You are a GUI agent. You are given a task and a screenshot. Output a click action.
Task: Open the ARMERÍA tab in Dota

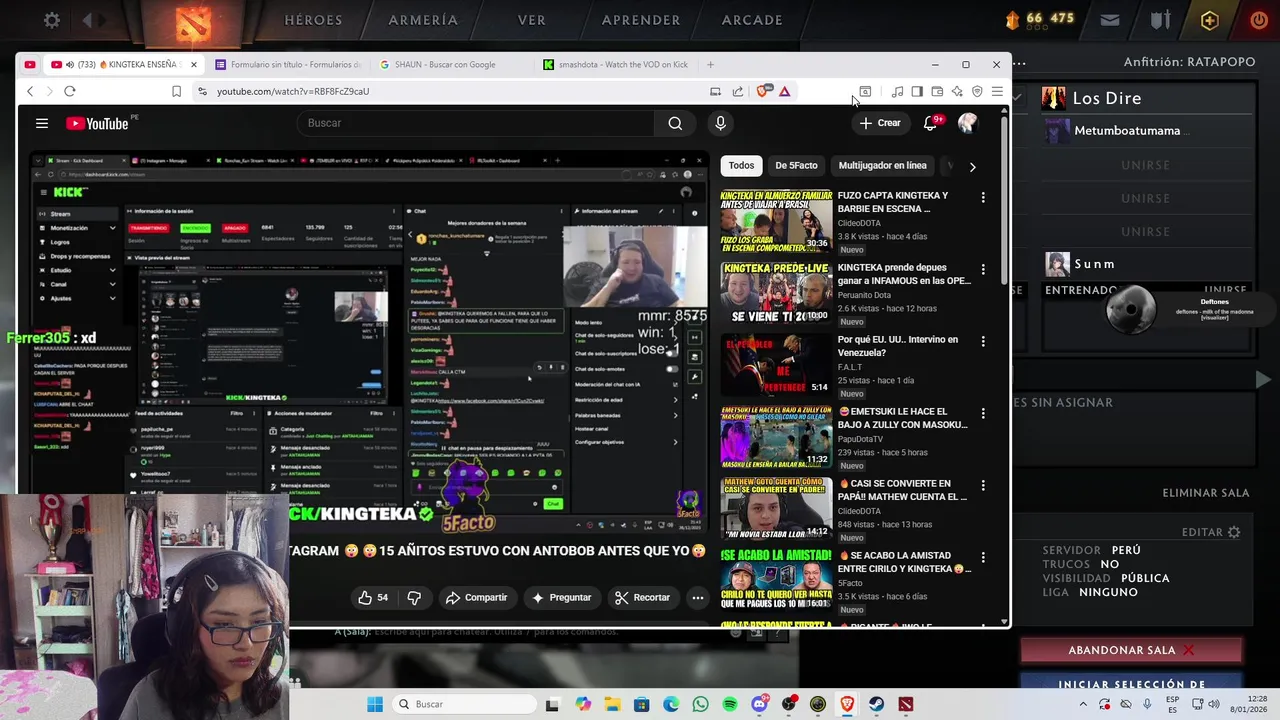coord(423,20)
